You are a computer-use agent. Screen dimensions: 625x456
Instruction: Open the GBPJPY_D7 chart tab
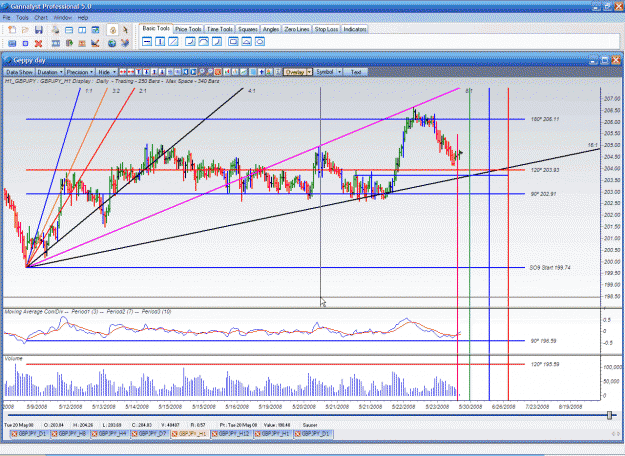(151, 434)
